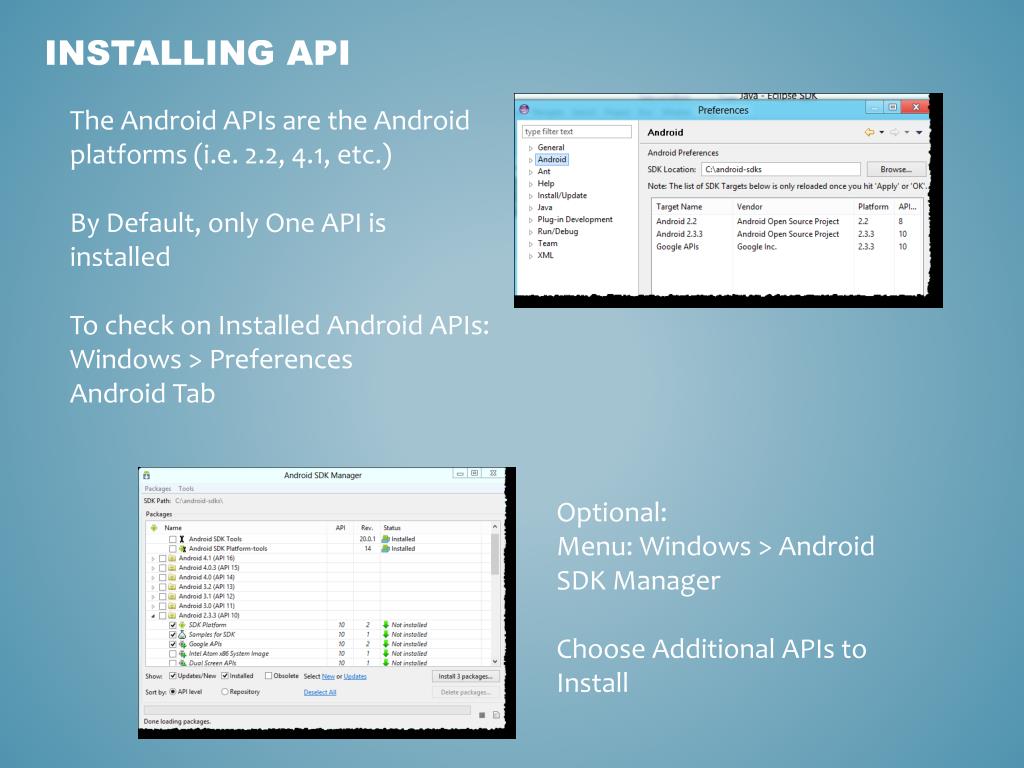Check the Android 4.1 (API 16) checkbox
The height and width of the screenshot is (768, 1024).
tap(163, 558)
